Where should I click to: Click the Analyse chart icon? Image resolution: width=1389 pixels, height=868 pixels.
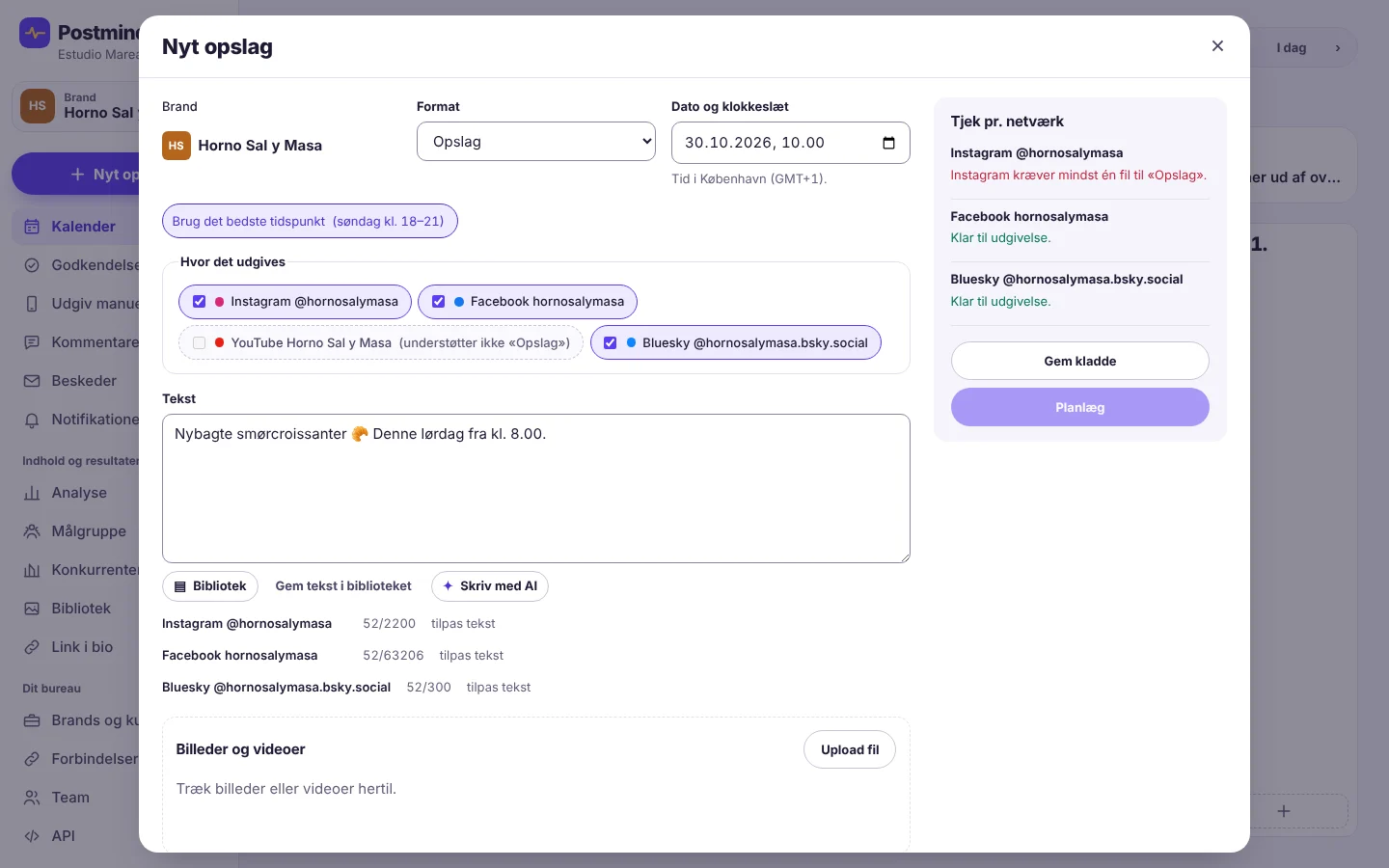32,493
